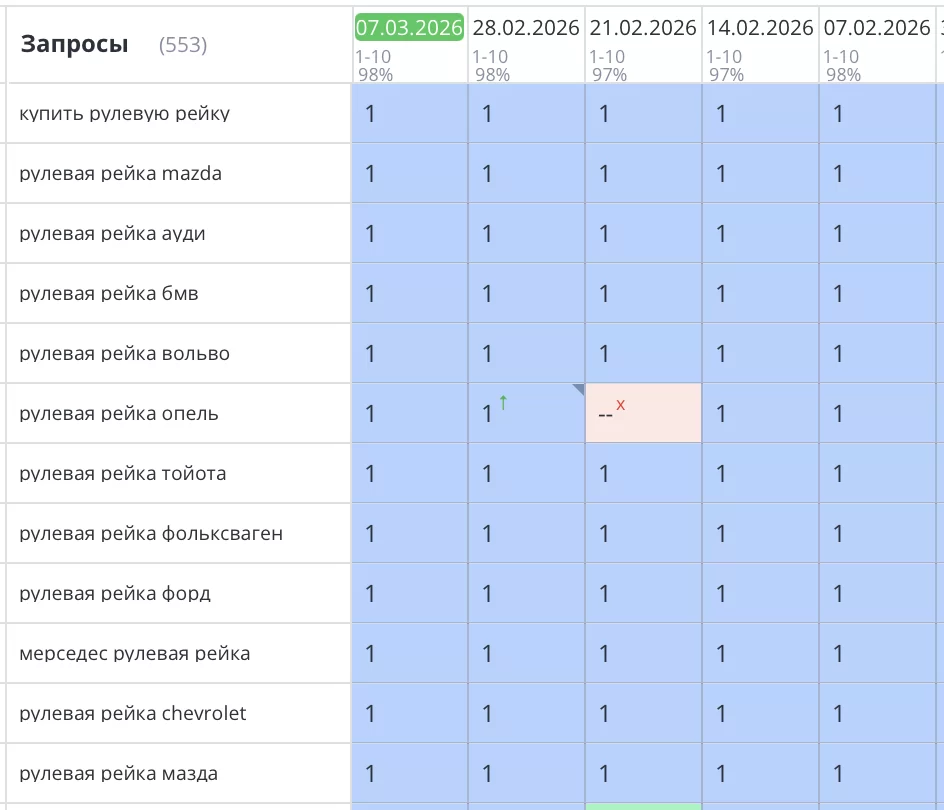Viewport: 944px width, 810px height.
Task: Click the corner triangle marker in the опель row
Action: 578,389
